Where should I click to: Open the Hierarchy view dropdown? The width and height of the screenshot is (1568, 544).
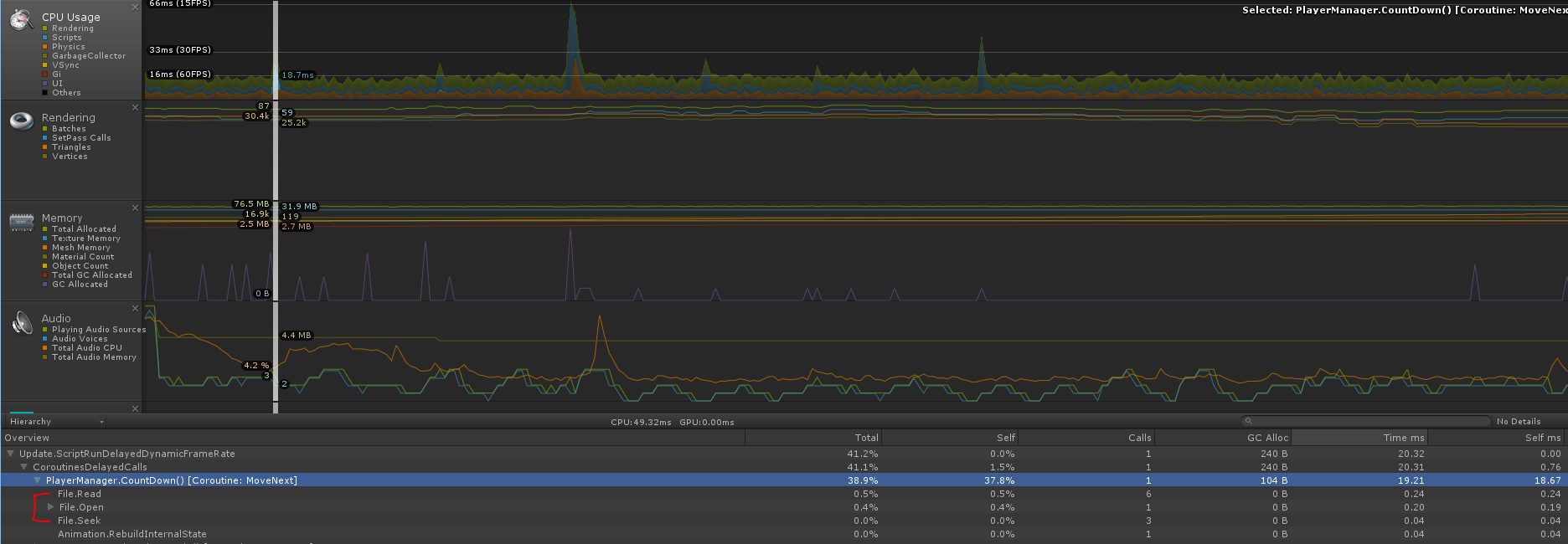click(x=56, y=422)
